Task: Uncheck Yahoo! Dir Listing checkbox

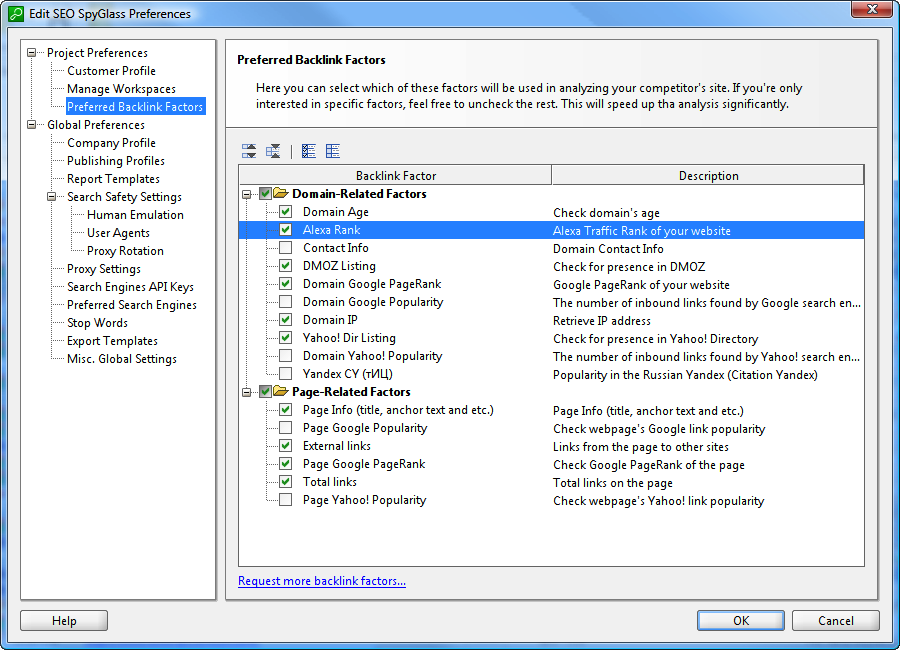Action: (285, 338)
